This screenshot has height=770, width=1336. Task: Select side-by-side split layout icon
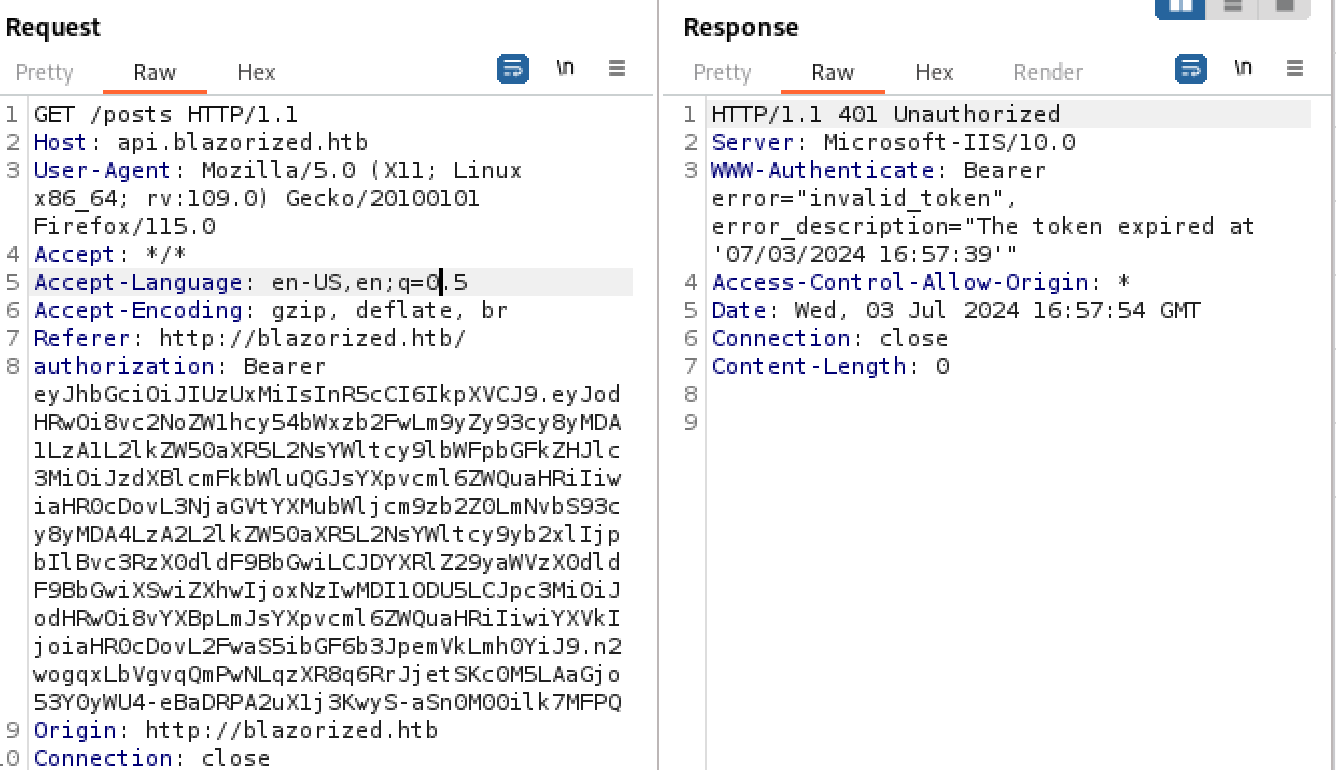point(1180,6)
